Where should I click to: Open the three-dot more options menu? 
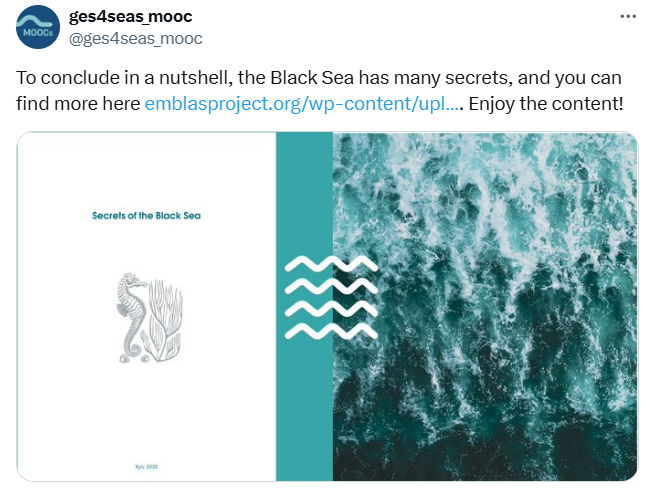coord(628,17)
